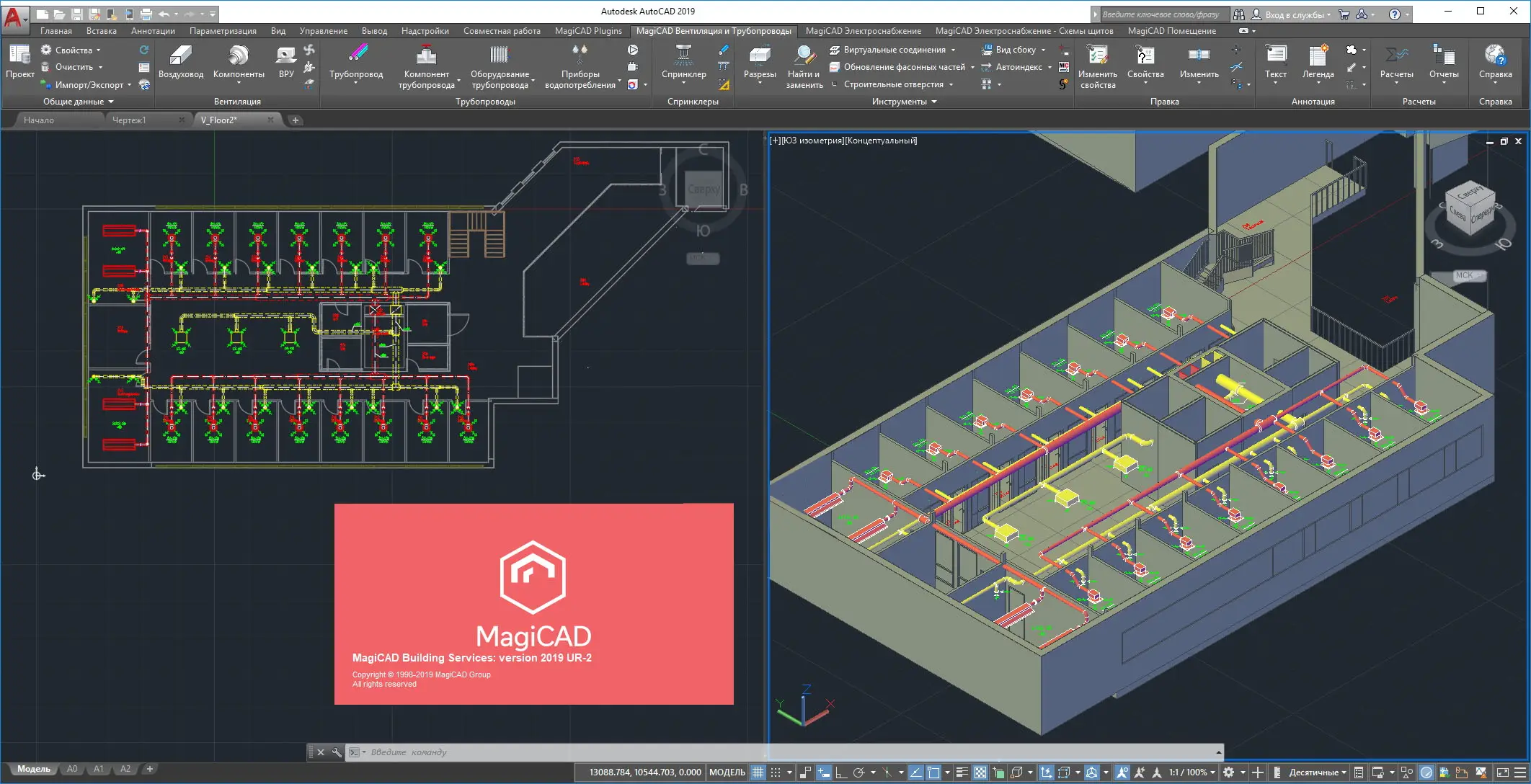Toggle МОДЕЛЬ model space button
Viewport: 1531px width, 784px height.
(x=727, y=772)
